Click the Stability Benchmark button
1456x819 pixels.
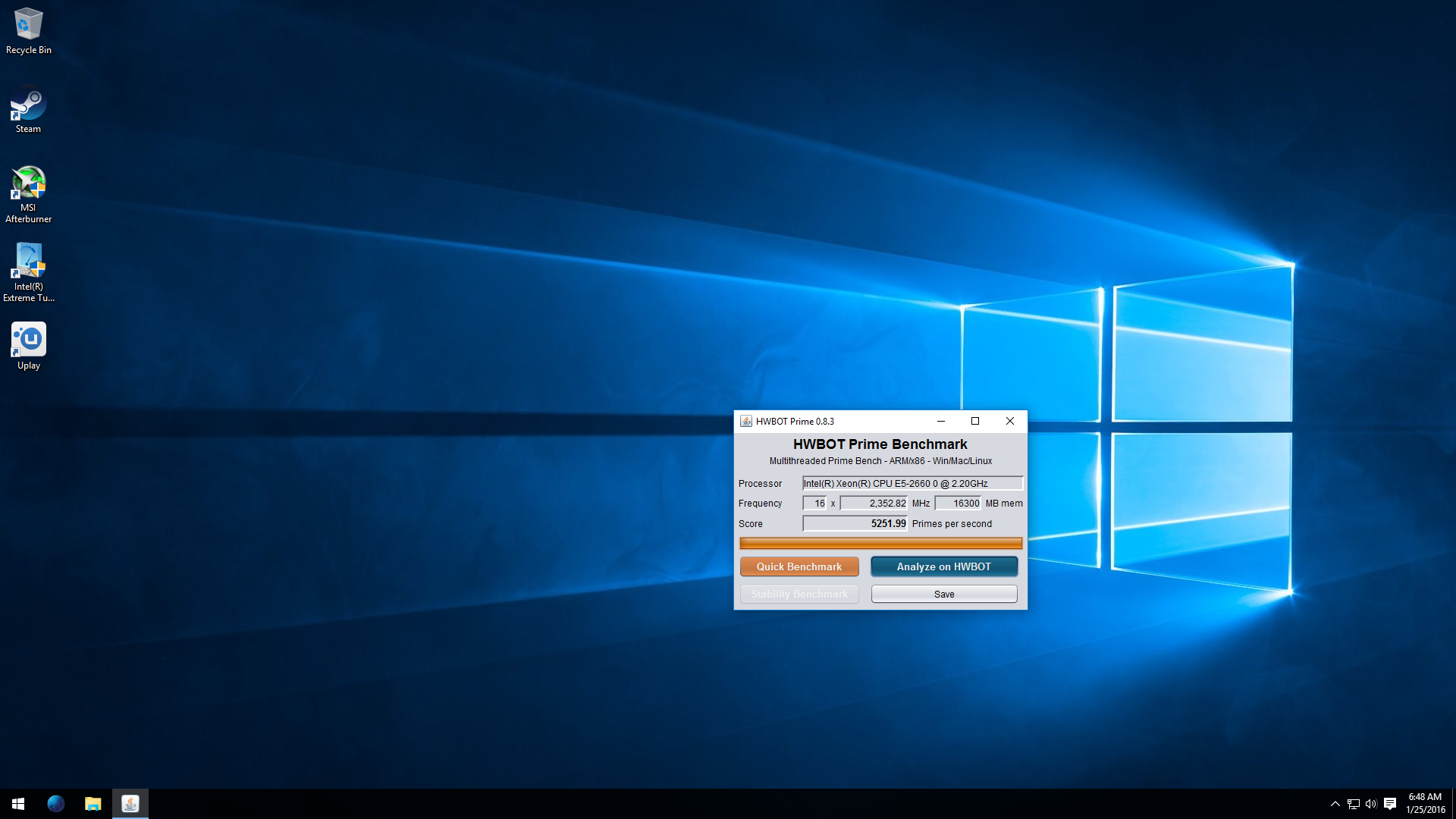[x=799, y=594]
